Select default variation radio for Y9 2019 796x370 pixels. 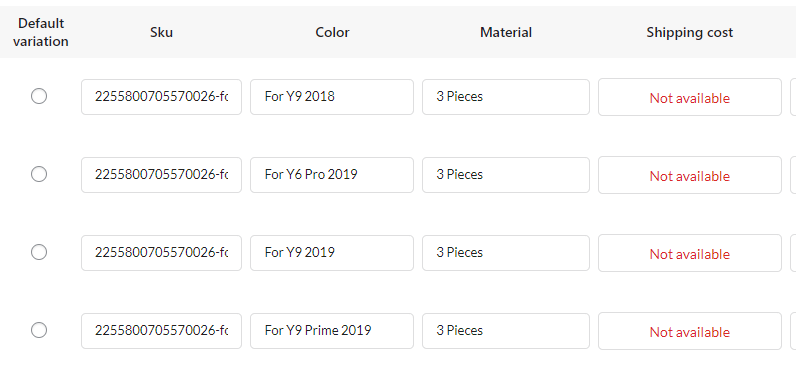[x=39, y=252]
